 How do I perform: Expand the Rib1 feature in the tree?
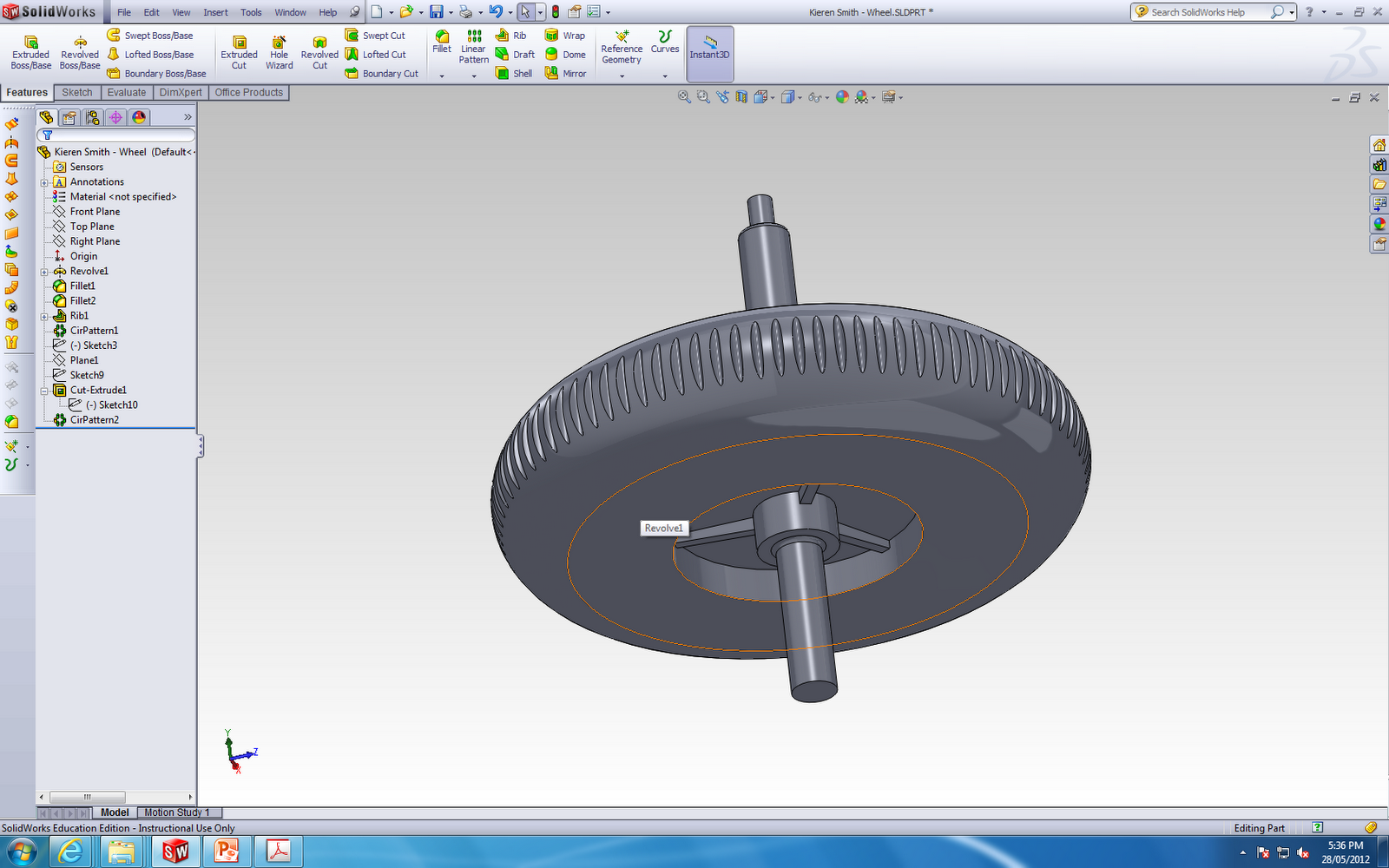tap(45, 315)
